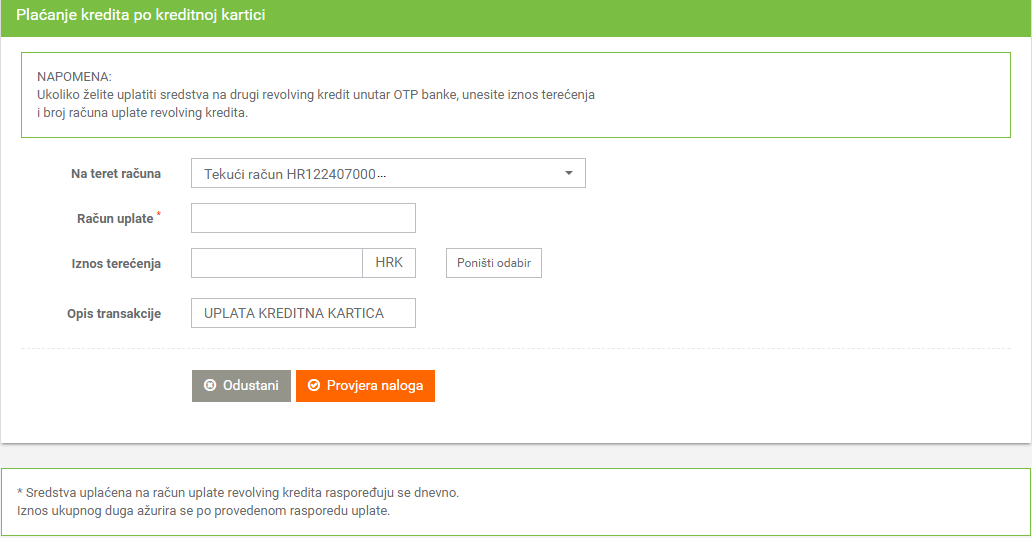Open the Na teret računa dropdown
This screenshot has height=541, width=1032.
pos(388,173)
